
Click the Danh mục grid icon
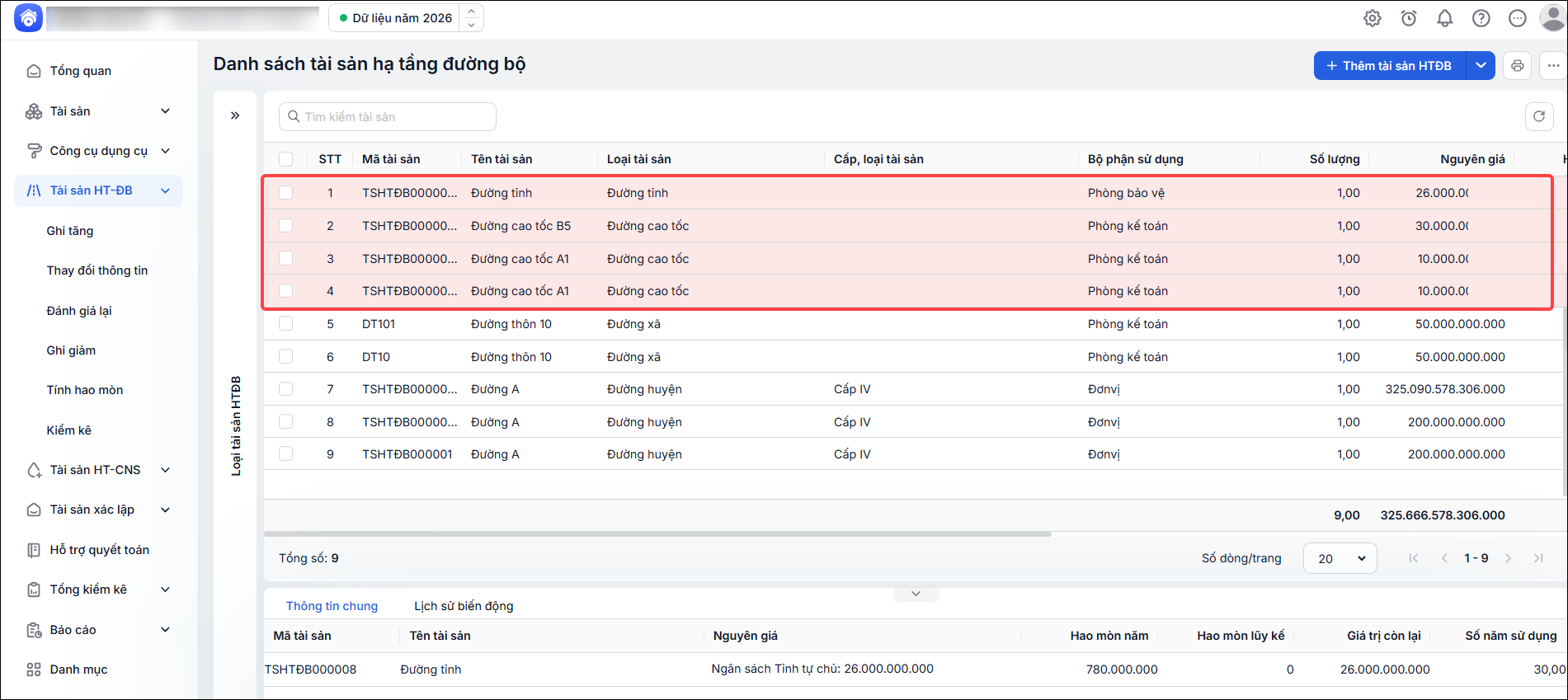[34, 669]
